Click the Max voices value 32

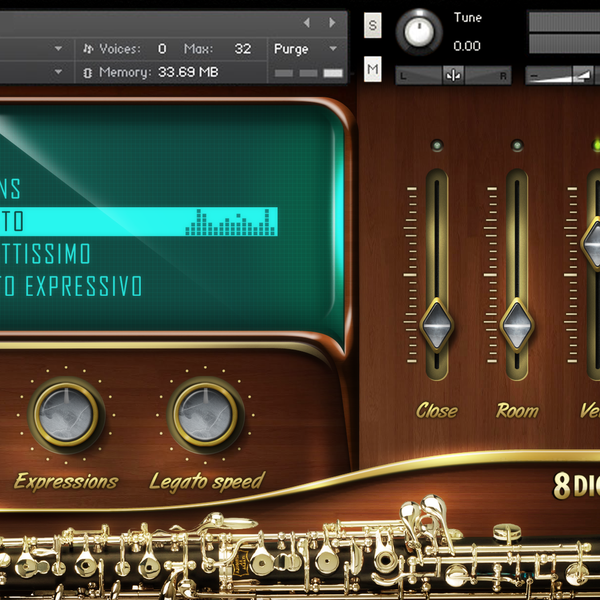(x=243, y=48)
